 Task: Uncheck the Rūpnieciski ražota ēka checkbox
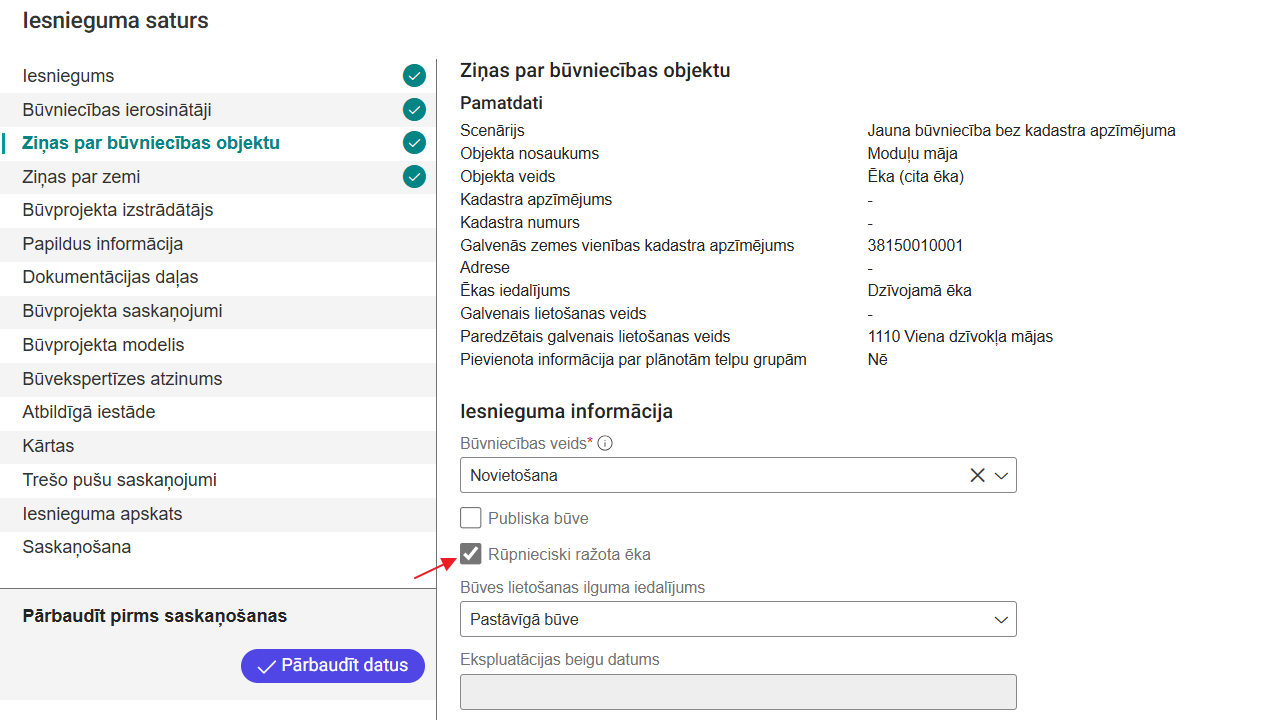(x=471, y=554)
